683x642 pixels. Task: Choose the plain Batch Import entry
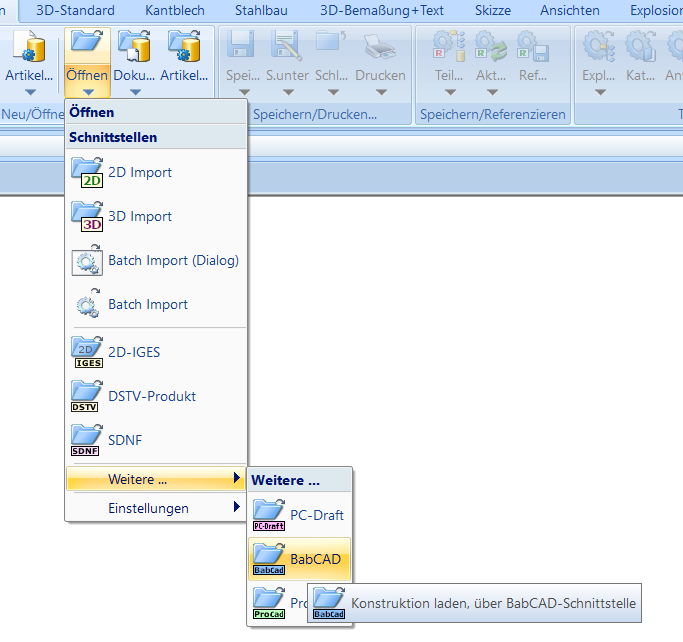[x=156, y=304]
